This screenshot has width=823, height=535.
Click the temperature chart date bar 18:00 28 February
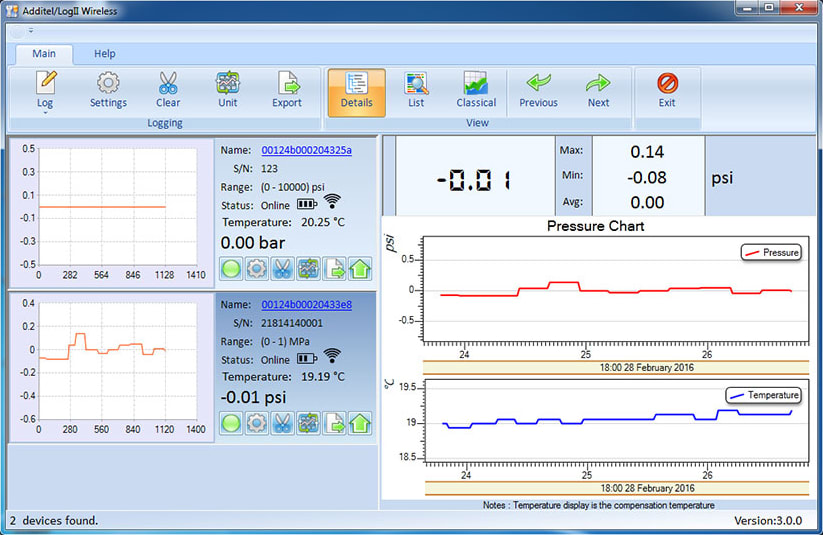[617, 488]
